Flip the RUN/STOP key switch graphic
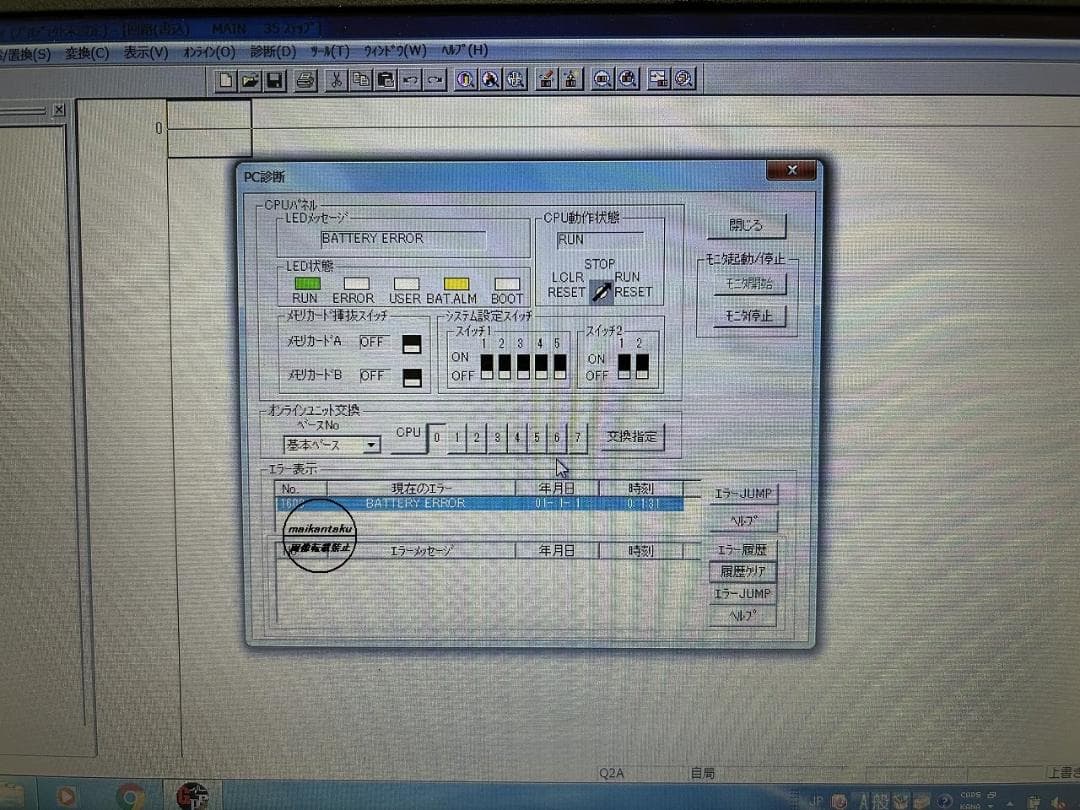 tap(600, 290)
